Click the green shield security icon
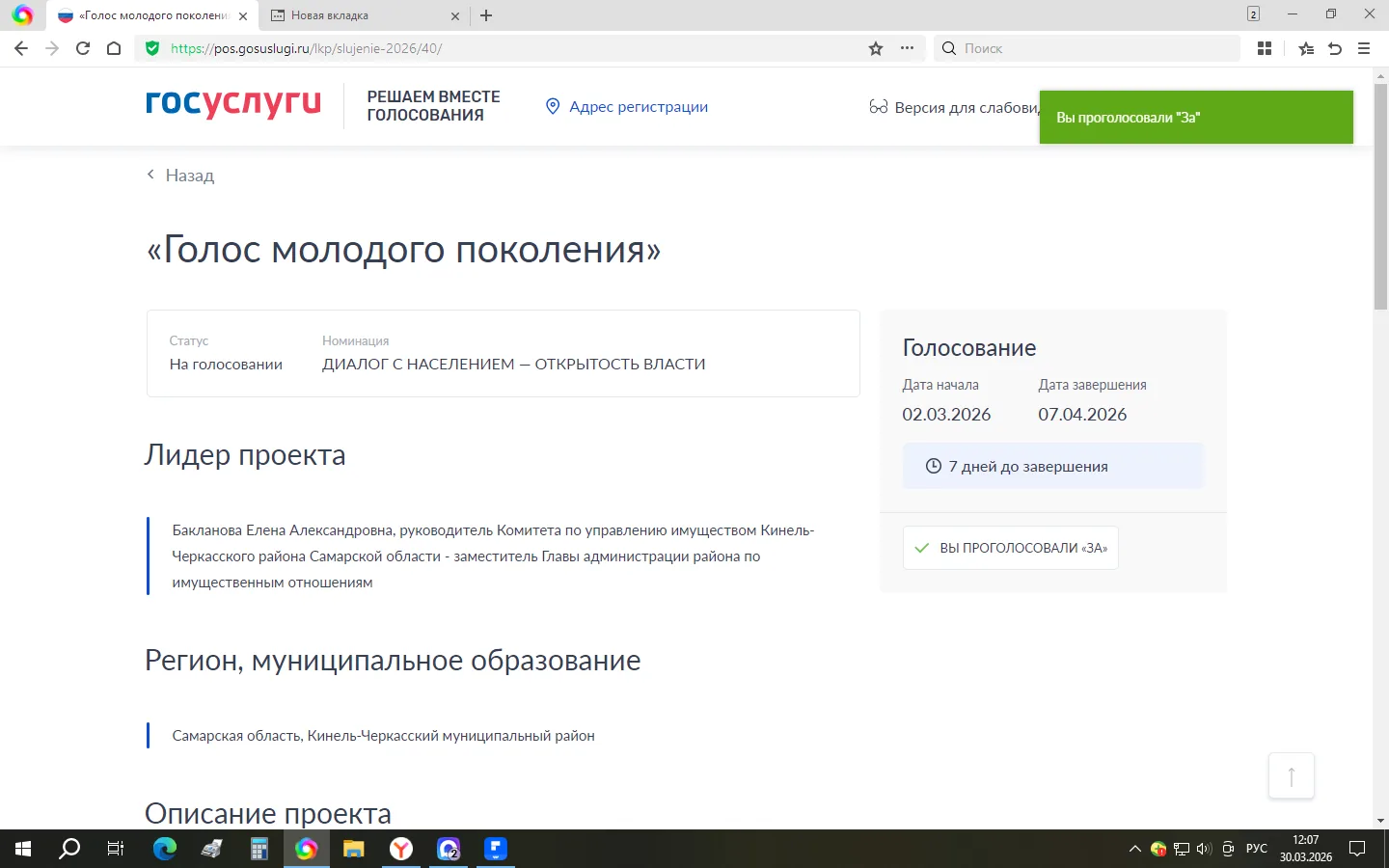 152,48
